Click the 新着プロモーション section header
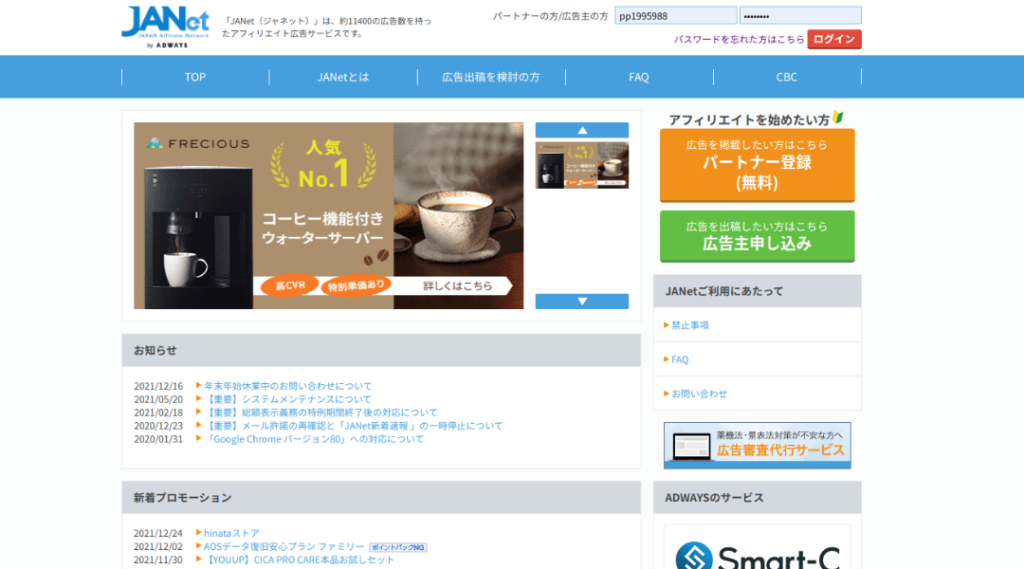This screenshot has height=569, width=1024. [381, 498]
